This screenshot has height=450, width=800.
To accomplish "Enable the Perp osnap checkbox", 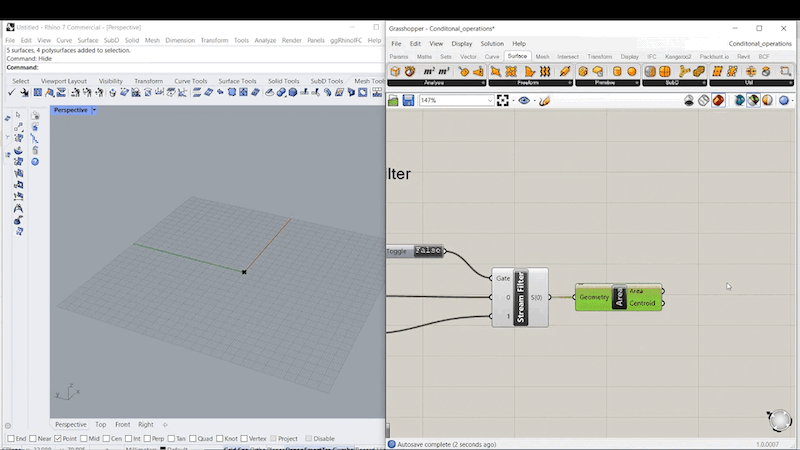I will 147,439.
